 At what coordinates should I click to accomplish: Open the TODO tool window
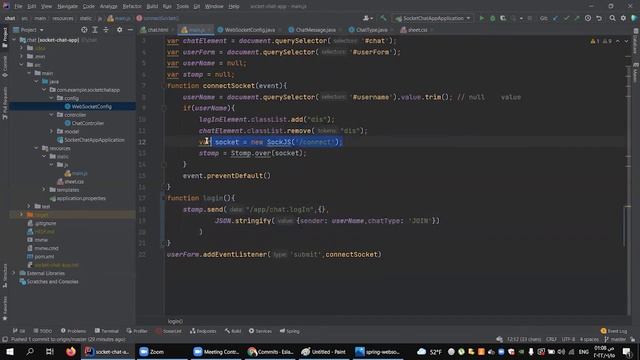pyautogui.click(x=43, y=331)
